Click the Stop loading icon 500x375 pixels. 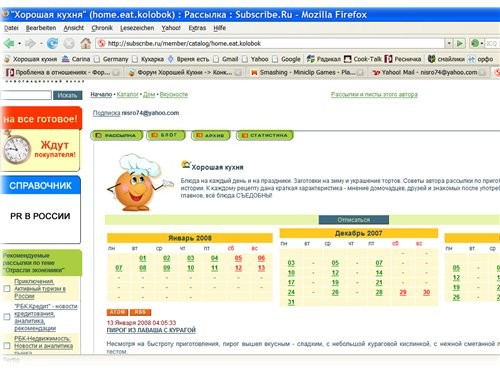[x=69, y=43]
